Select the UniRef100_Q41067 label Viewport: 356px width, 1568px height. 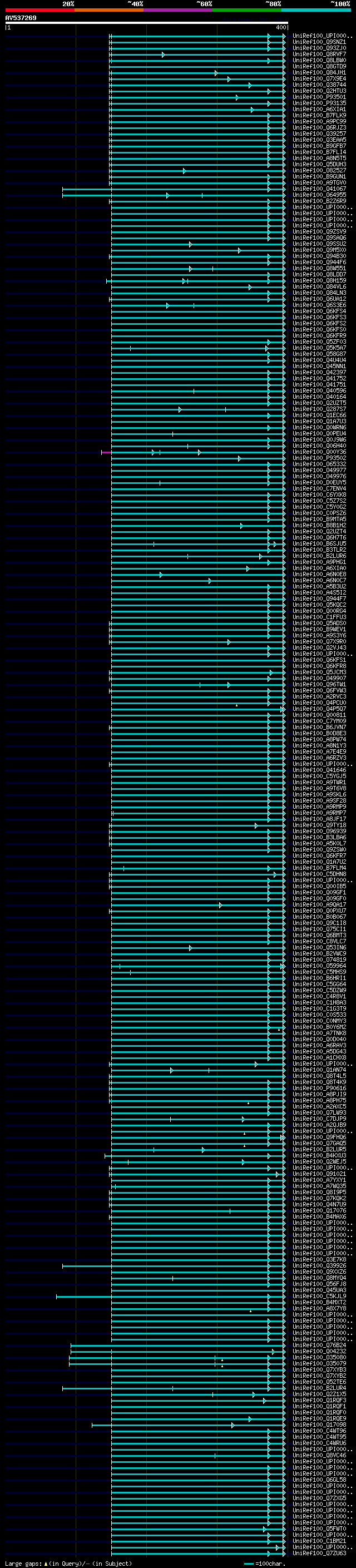point(319,189)
